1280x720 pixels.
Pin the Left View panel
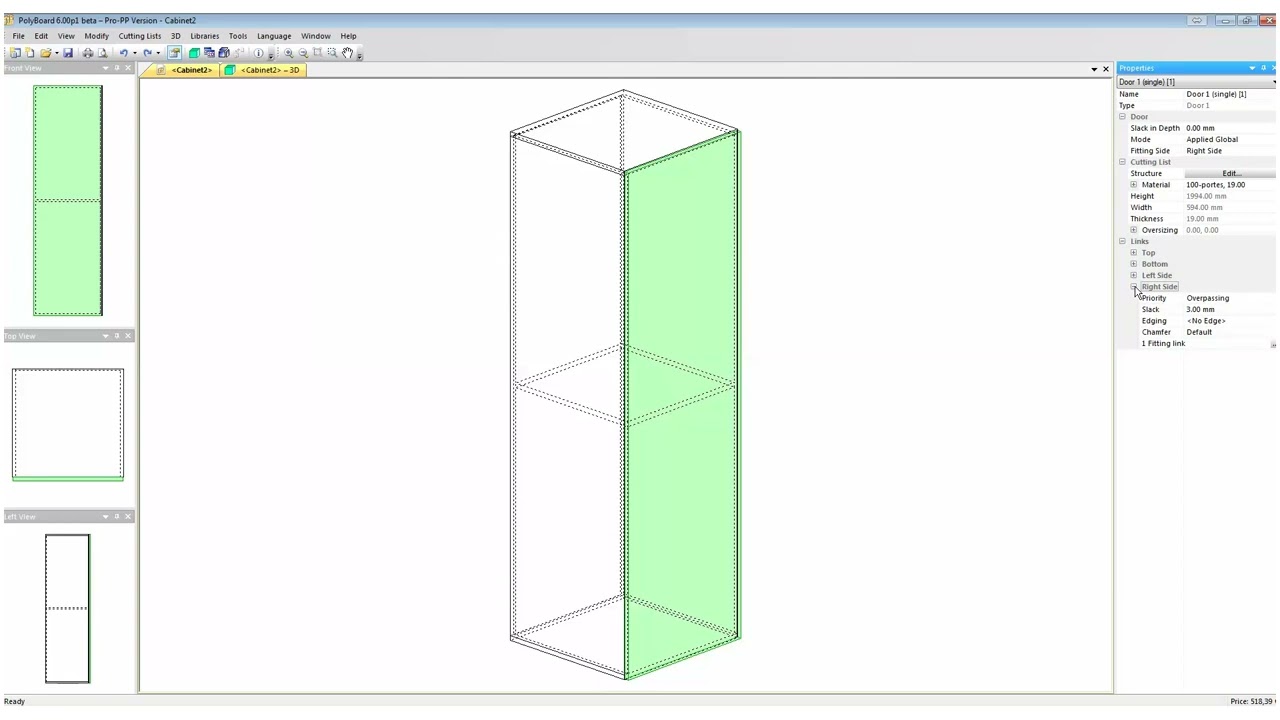pos(117,516)
